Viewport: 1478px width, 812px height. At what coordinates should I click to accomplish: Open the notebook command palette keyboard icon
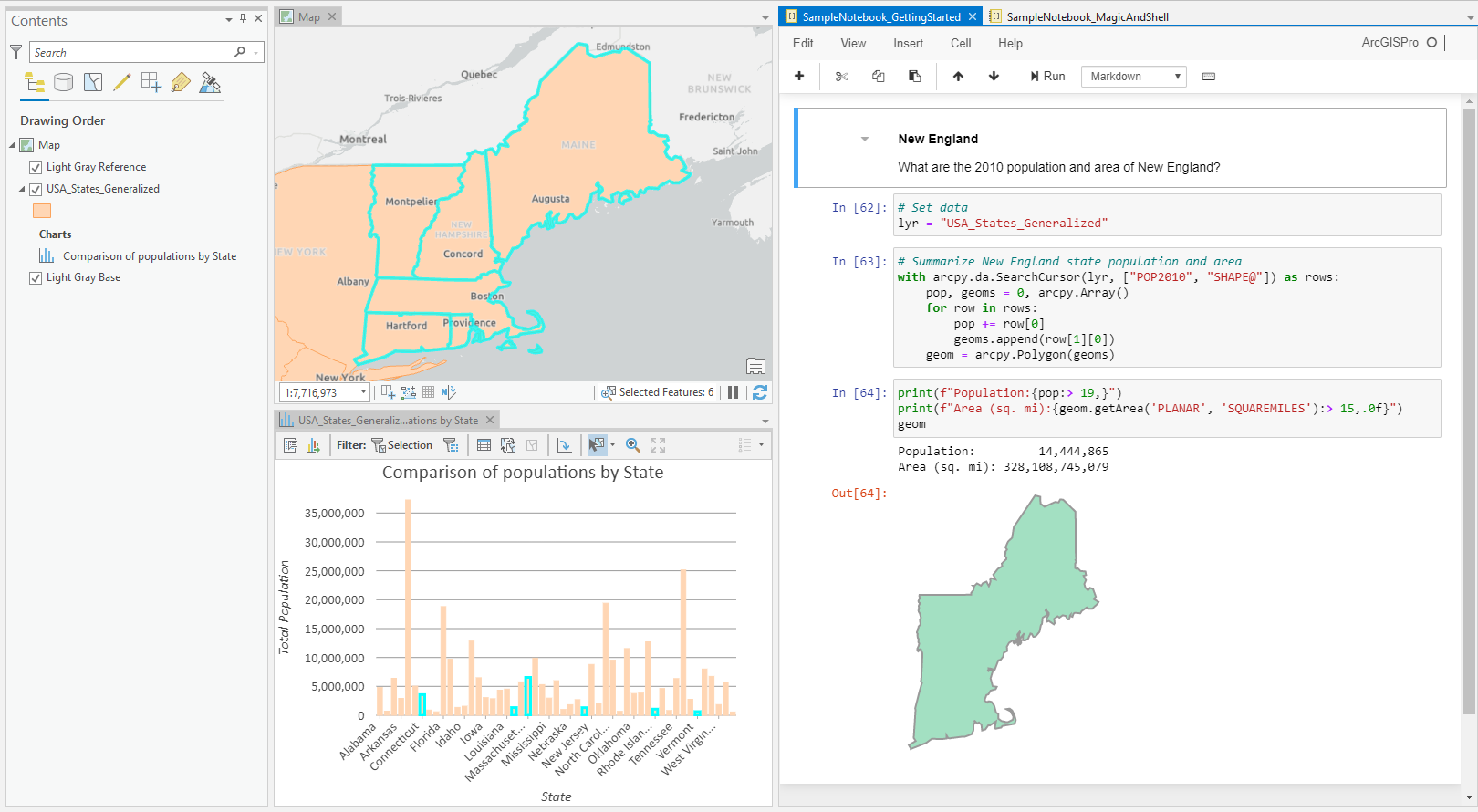point(1209,77)
